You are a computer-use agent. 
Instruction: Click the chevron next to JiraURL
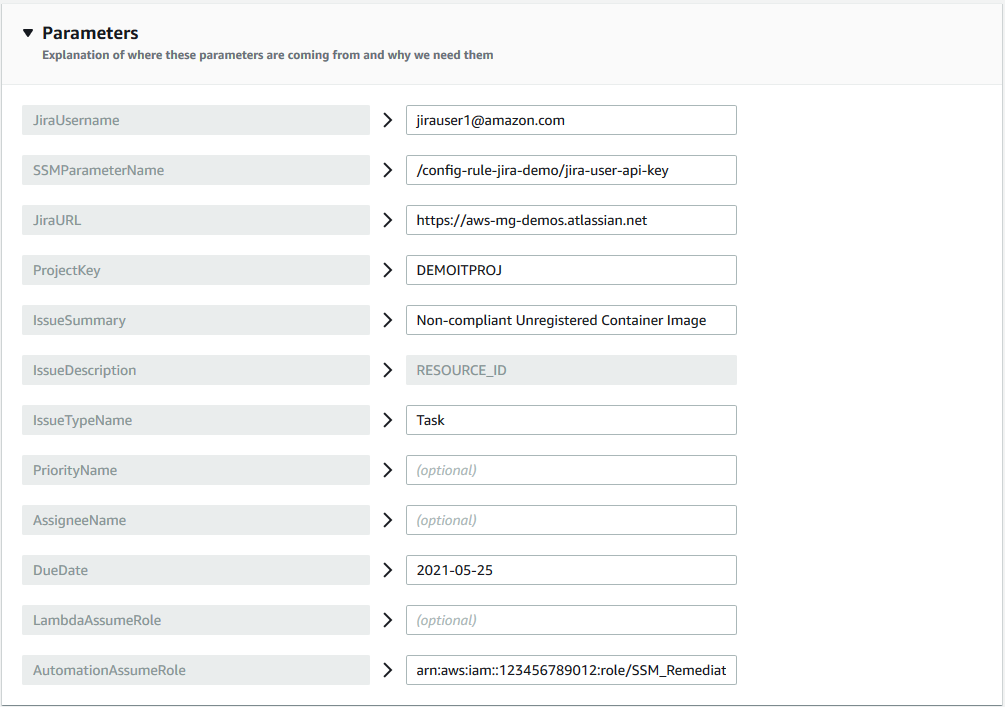(x=388, y=219)
